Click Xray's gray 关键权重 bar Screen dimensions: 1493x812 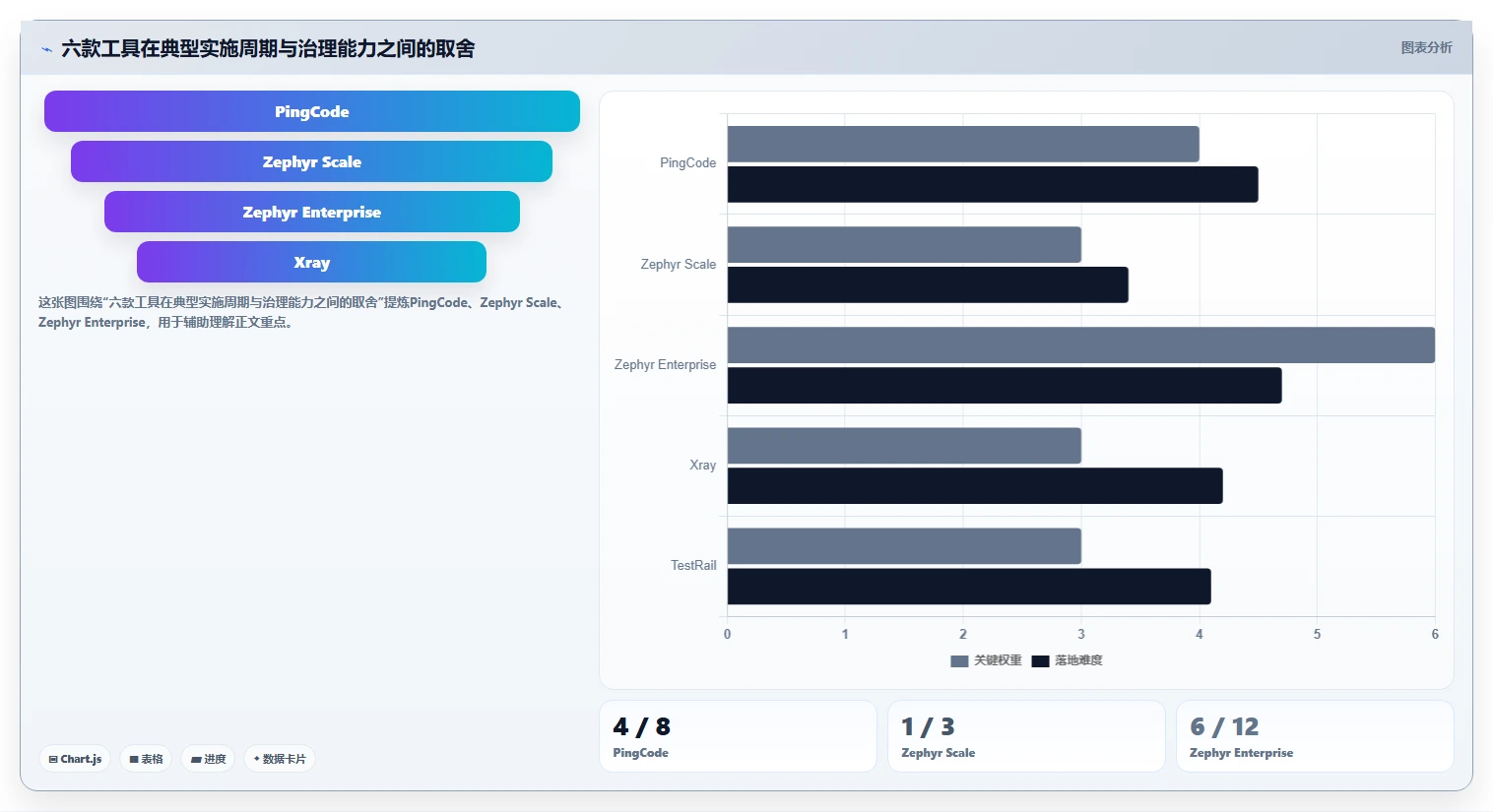(904, 445)
